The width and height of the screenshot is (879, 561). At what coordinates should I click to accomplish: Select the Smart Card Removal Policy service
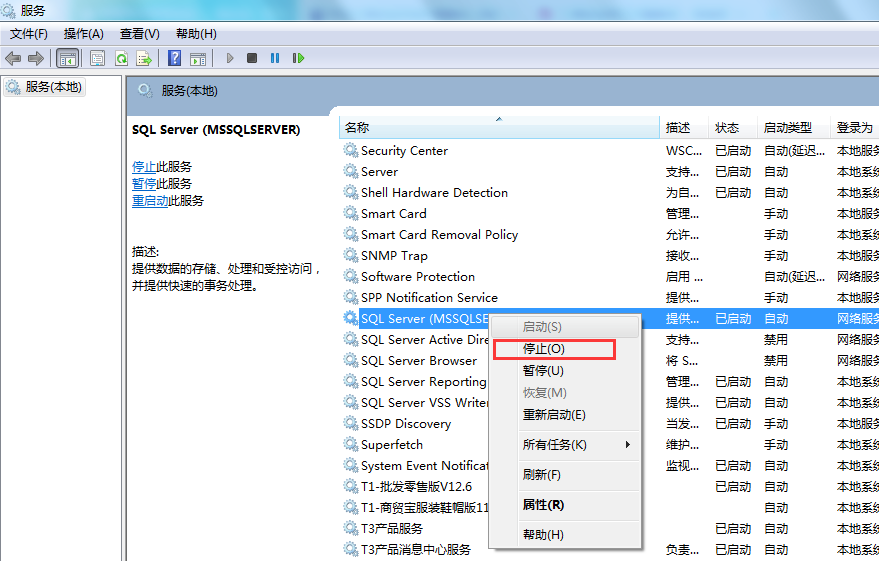[x=609, y=235]
